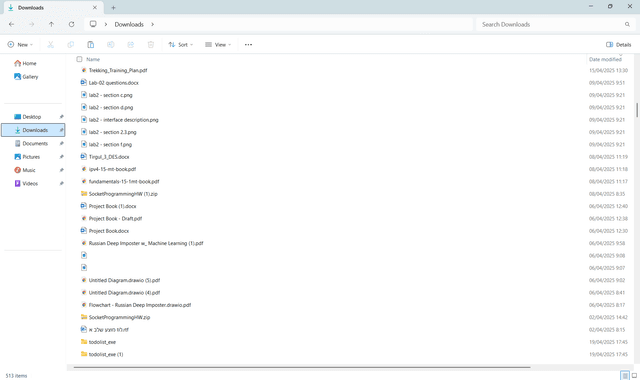Expand the Sort dropdown
The width and height of the screenshot is (640, 380).
180,44
